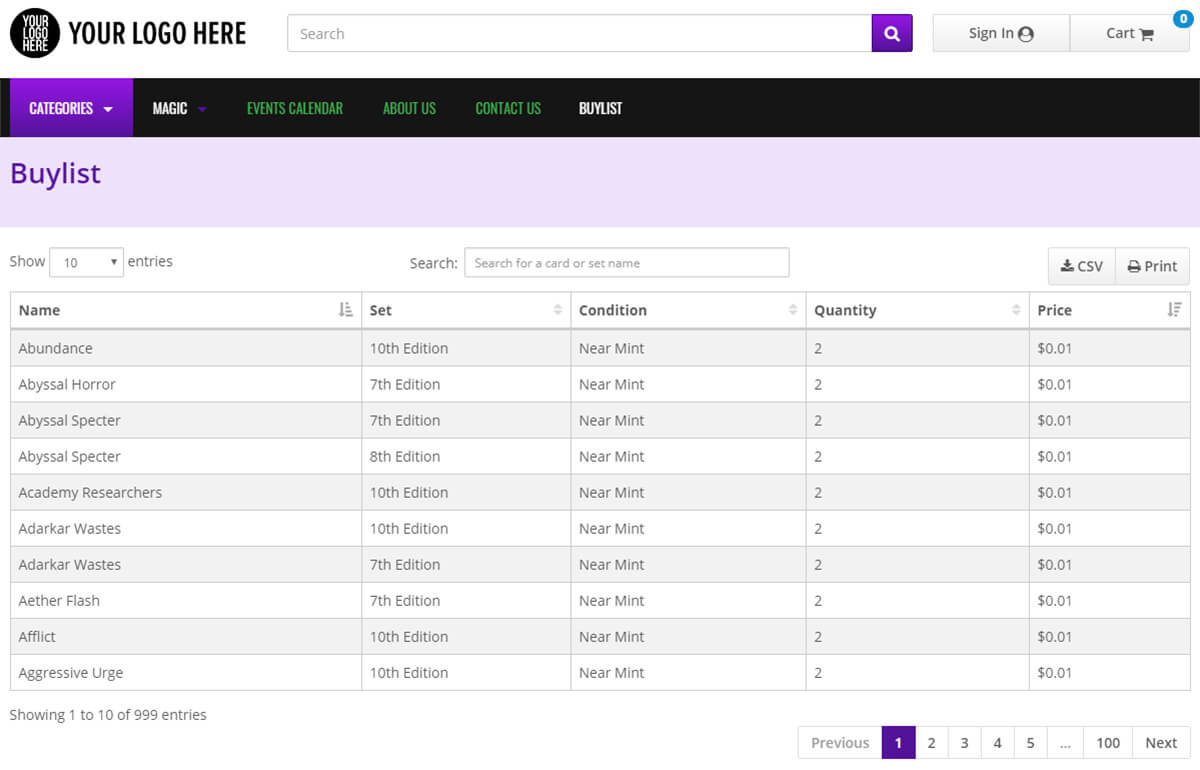This screenshot has height=770, width=1200.
Task: Select the Abundance card name
Action: [x=55, y=348]
